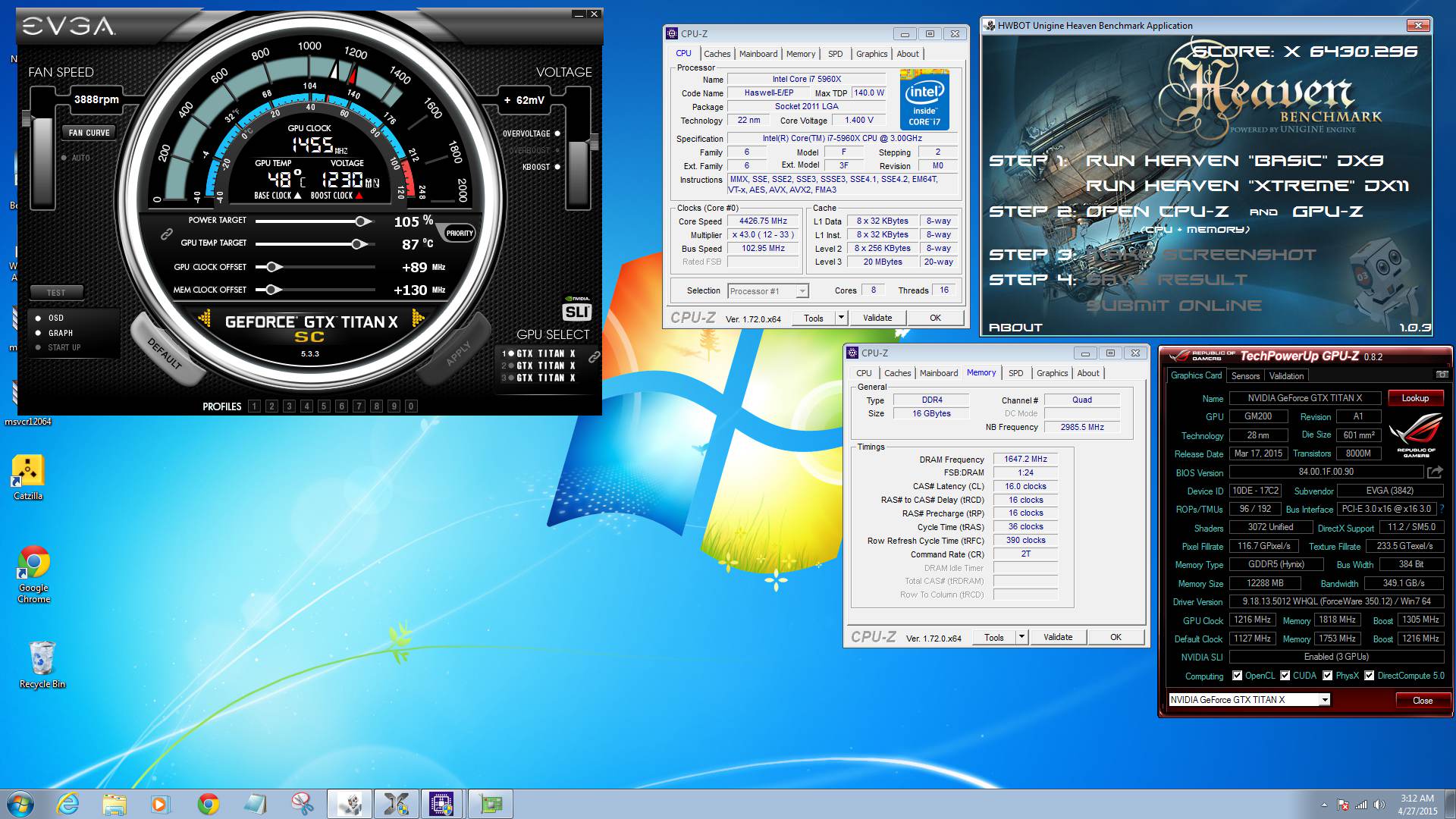The width and height of the screenshot is (1456, 819).
Task: Click the Power Target slider handle
Action: 362,221
